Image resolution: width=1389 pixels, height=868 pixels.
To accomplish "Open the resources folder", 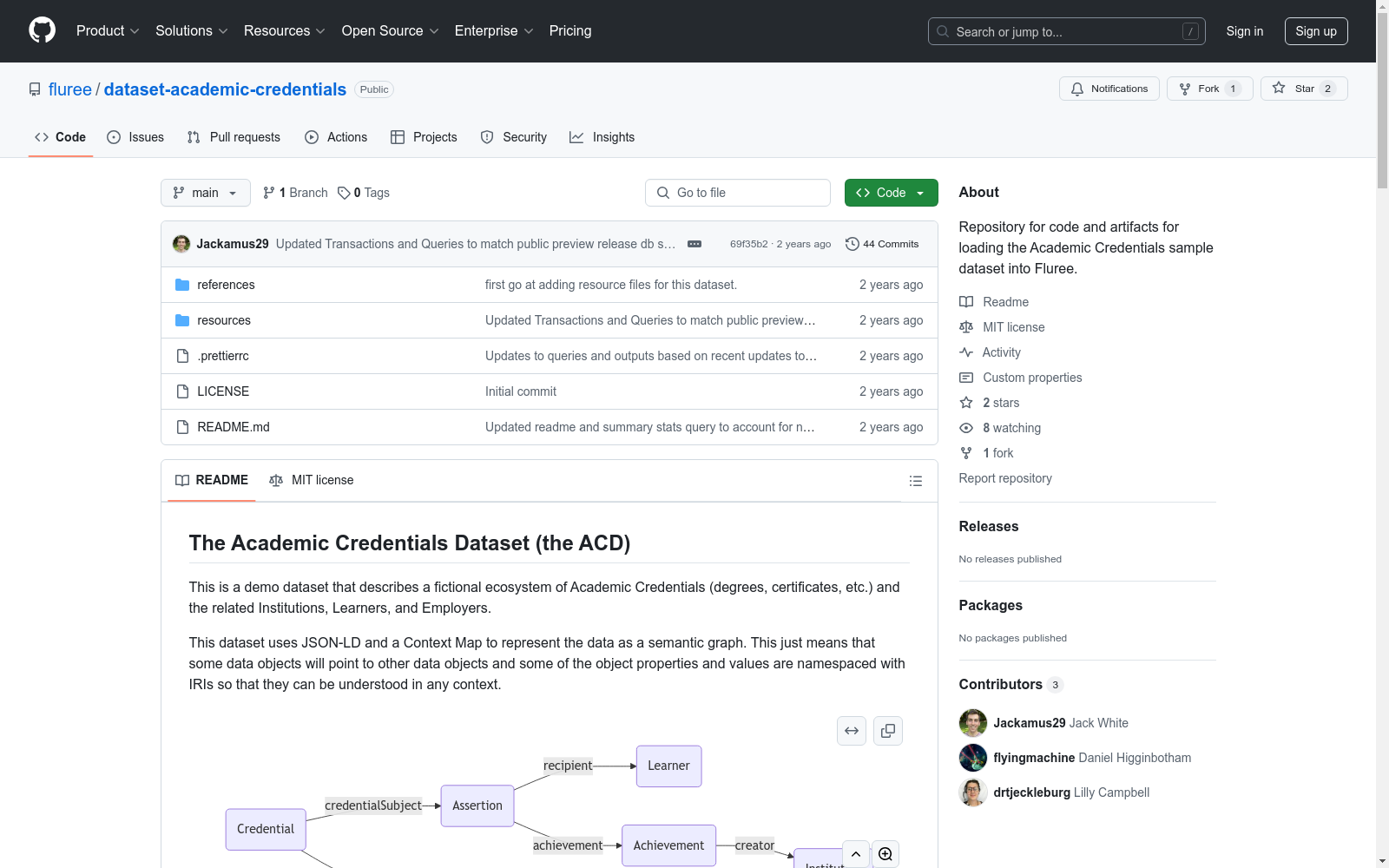I will 224,320.
